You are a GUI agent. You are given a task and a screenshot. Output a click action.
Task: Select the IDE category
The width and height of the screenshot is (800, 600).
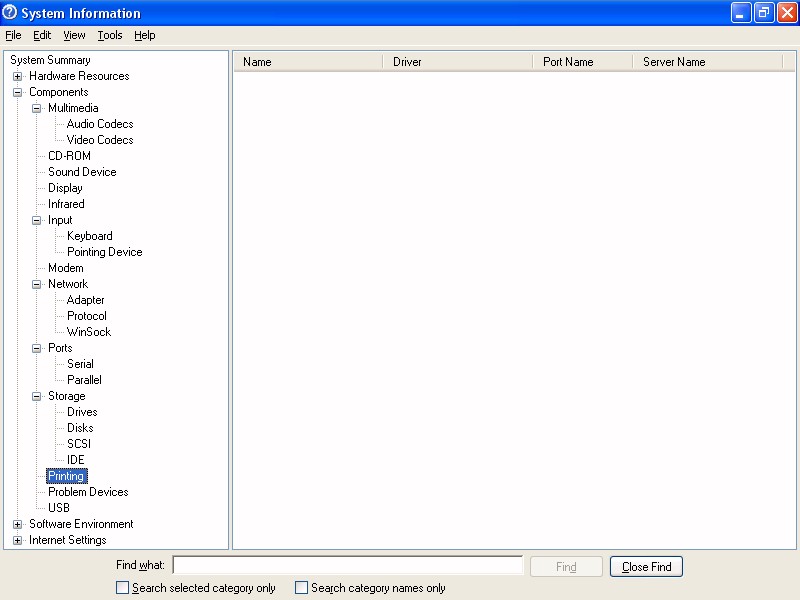coord(76,460)
